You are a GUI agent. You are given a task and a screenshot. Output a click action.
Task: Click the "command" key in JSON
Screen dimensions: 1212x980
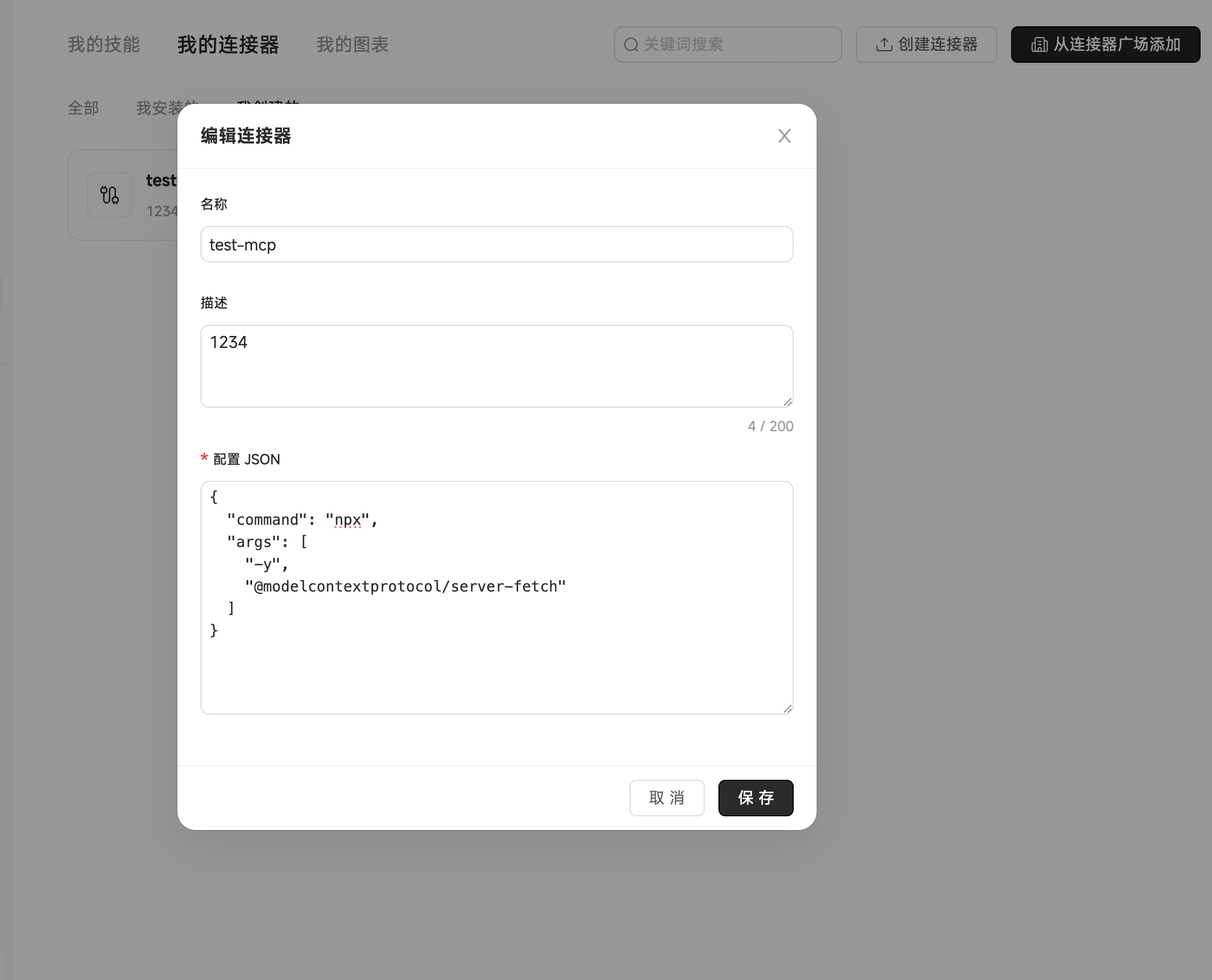click(267, 520)
